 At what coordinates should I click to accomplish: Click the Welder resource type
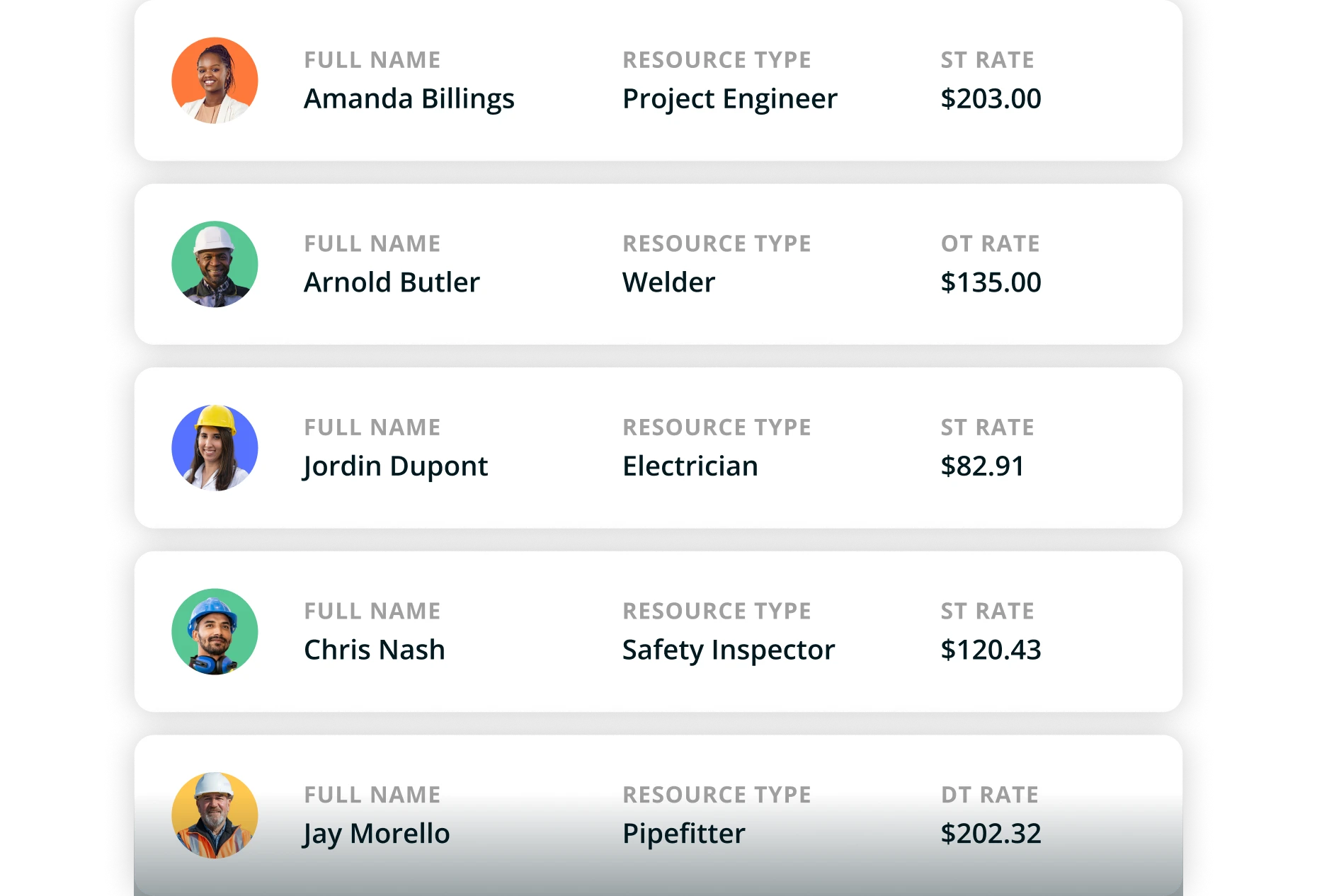point(668,282)
